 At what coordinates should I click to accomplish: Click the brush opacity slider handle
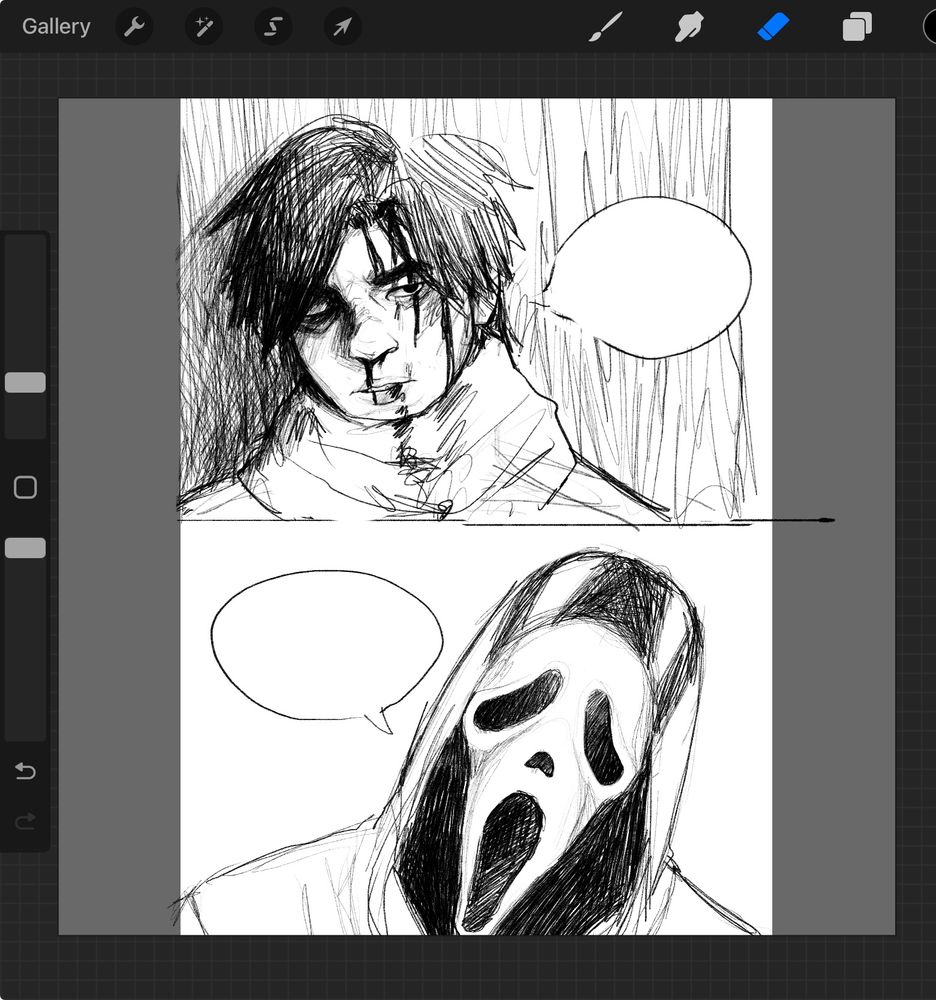pos(26,548)
